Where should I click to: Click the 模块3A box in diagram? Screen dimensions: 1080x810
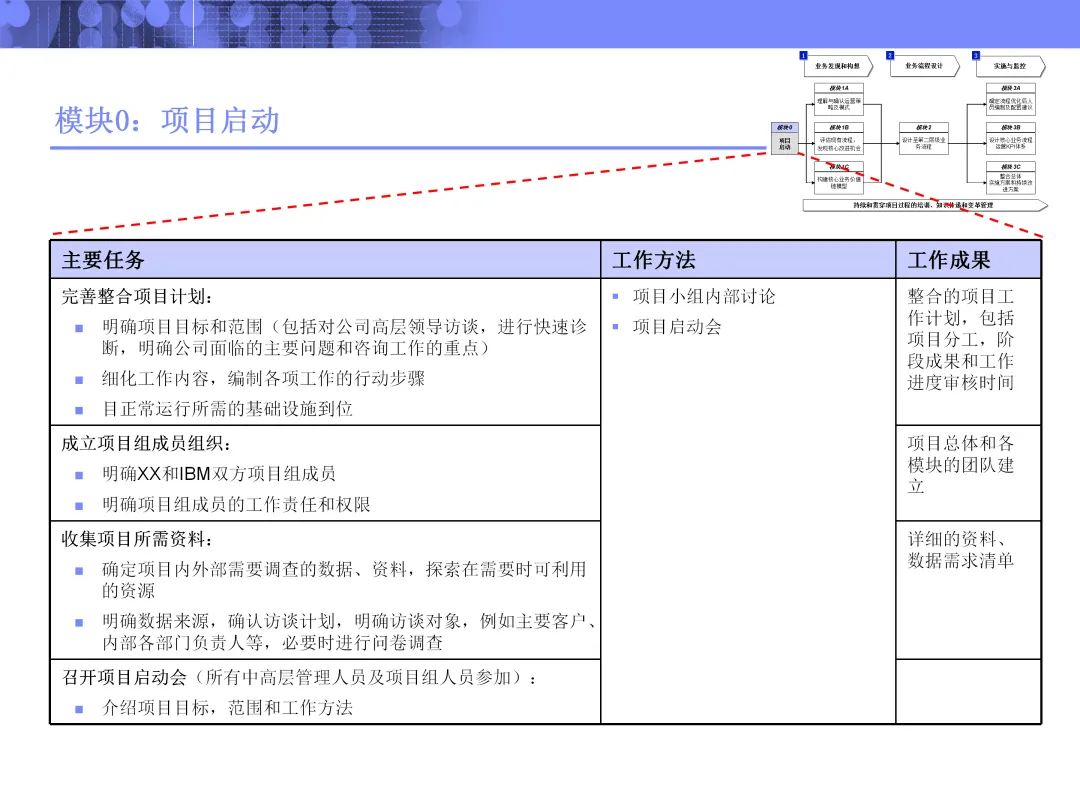1010,99
